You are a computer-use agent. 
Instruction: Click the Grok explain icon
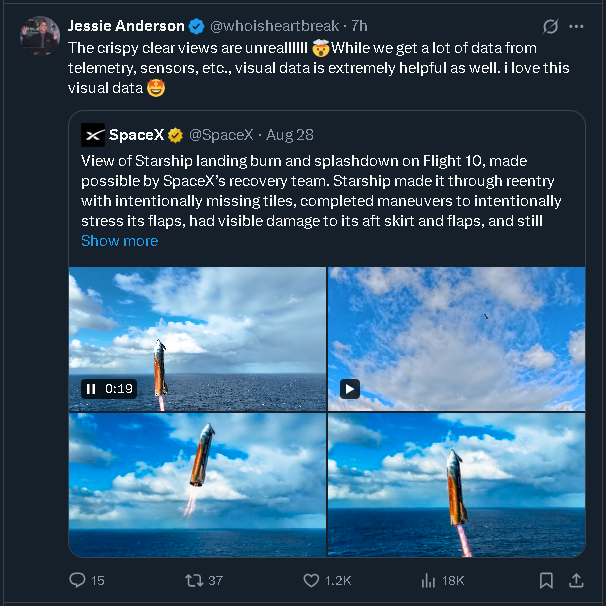pyautogui.click(x=549, y=26)
